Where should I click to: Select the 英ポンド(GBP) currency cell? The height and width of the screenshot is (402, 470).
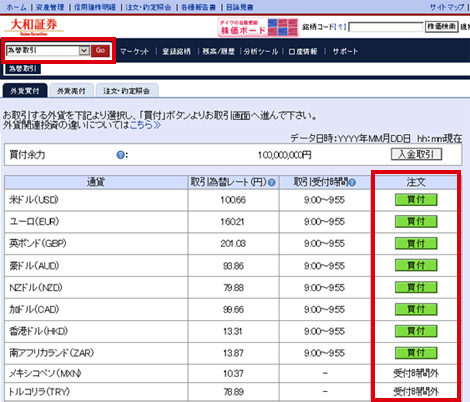click(96, 244)
